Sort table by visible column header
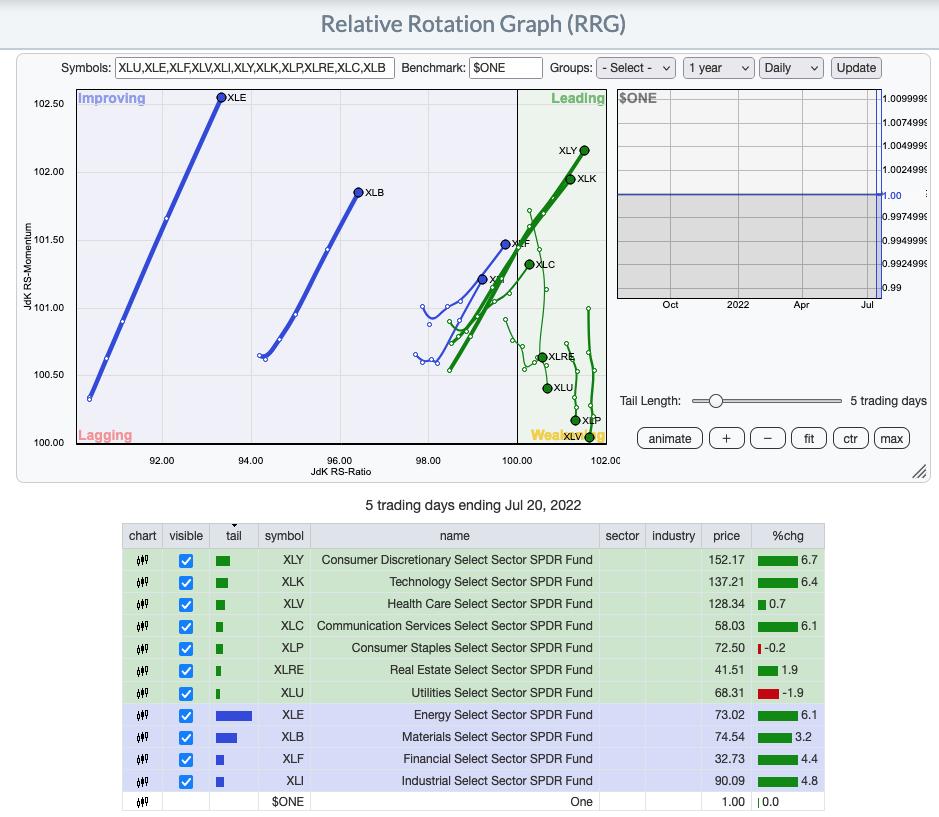 click(186, 535)
